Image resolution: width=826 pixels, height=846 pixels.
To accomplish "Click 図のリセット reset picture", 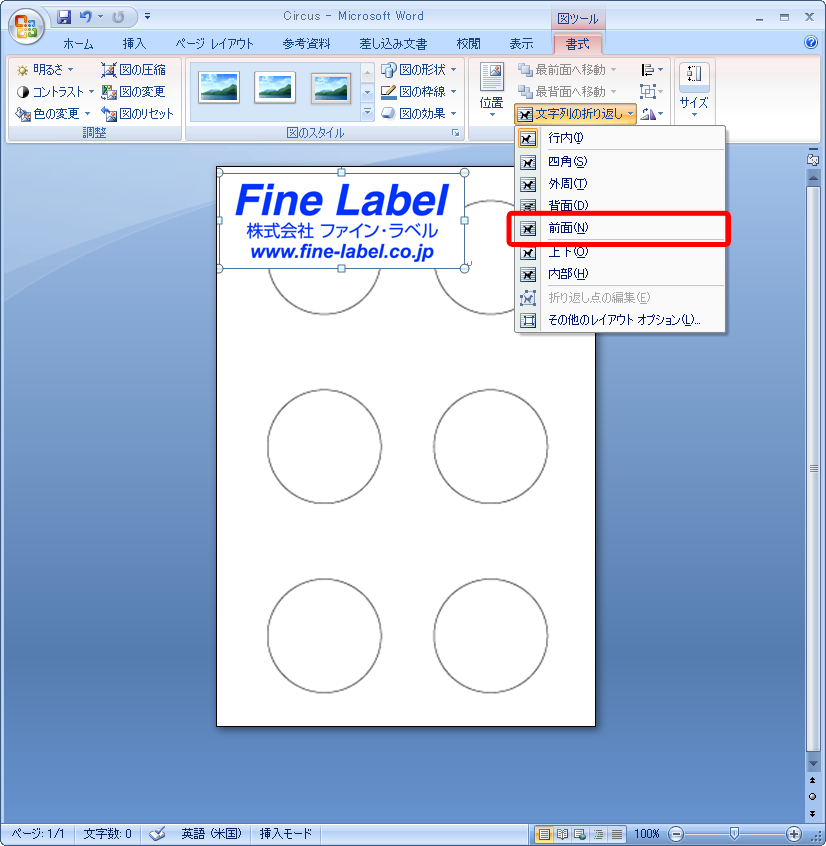I will coord(138,114).
